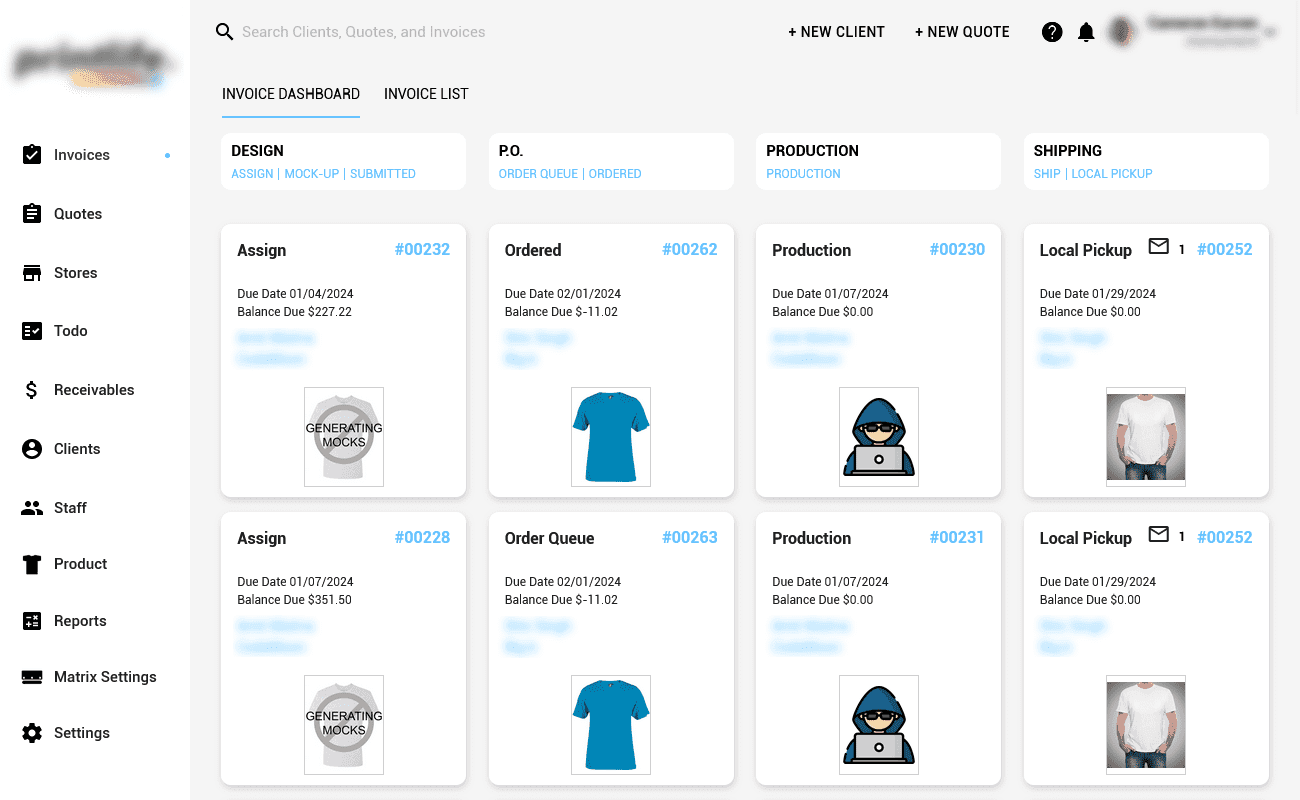Open invoice #00232 link
Viewport: 1300px width, 800px height.
click(422, 250)
